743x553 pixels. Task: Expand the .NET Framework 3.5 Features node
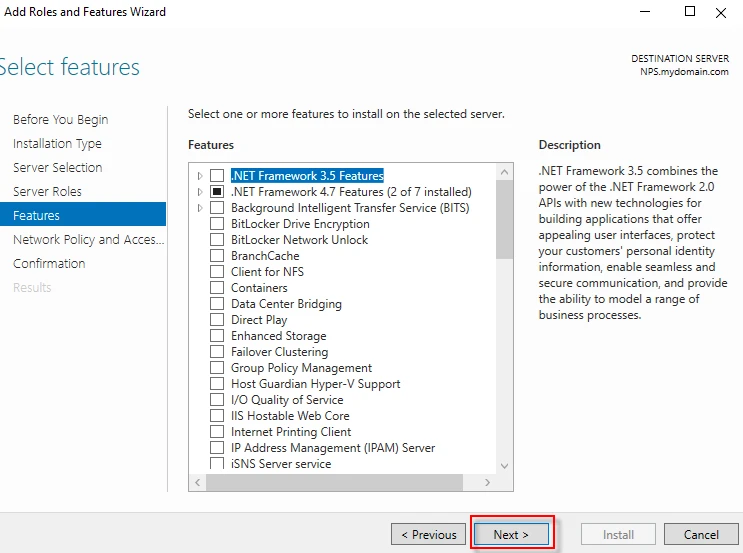(x=200, y=176)
